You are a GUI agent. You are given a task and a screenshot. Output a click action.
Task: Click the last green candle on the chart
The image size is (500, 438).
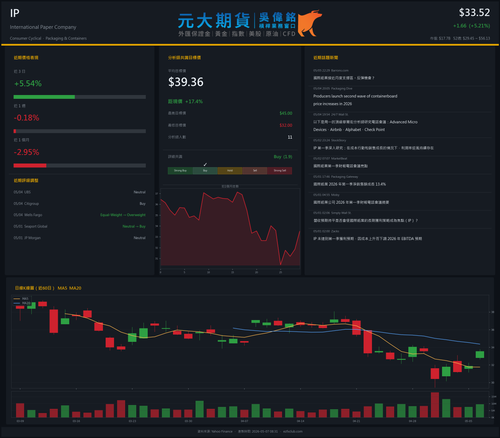480,354
